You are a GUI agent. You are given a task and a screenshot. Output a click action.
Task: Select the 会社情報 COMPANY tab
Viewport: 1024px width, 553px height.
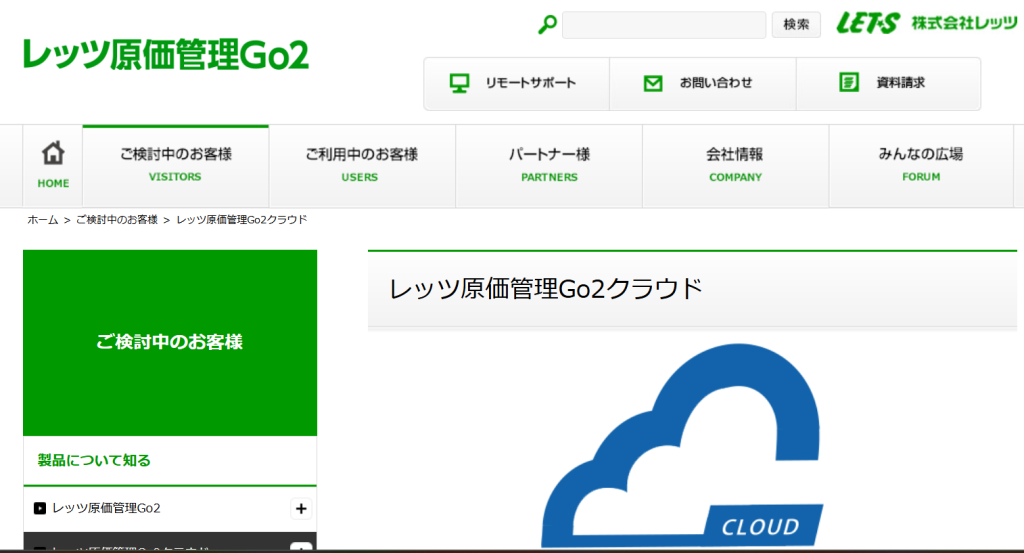pos(735,166)
